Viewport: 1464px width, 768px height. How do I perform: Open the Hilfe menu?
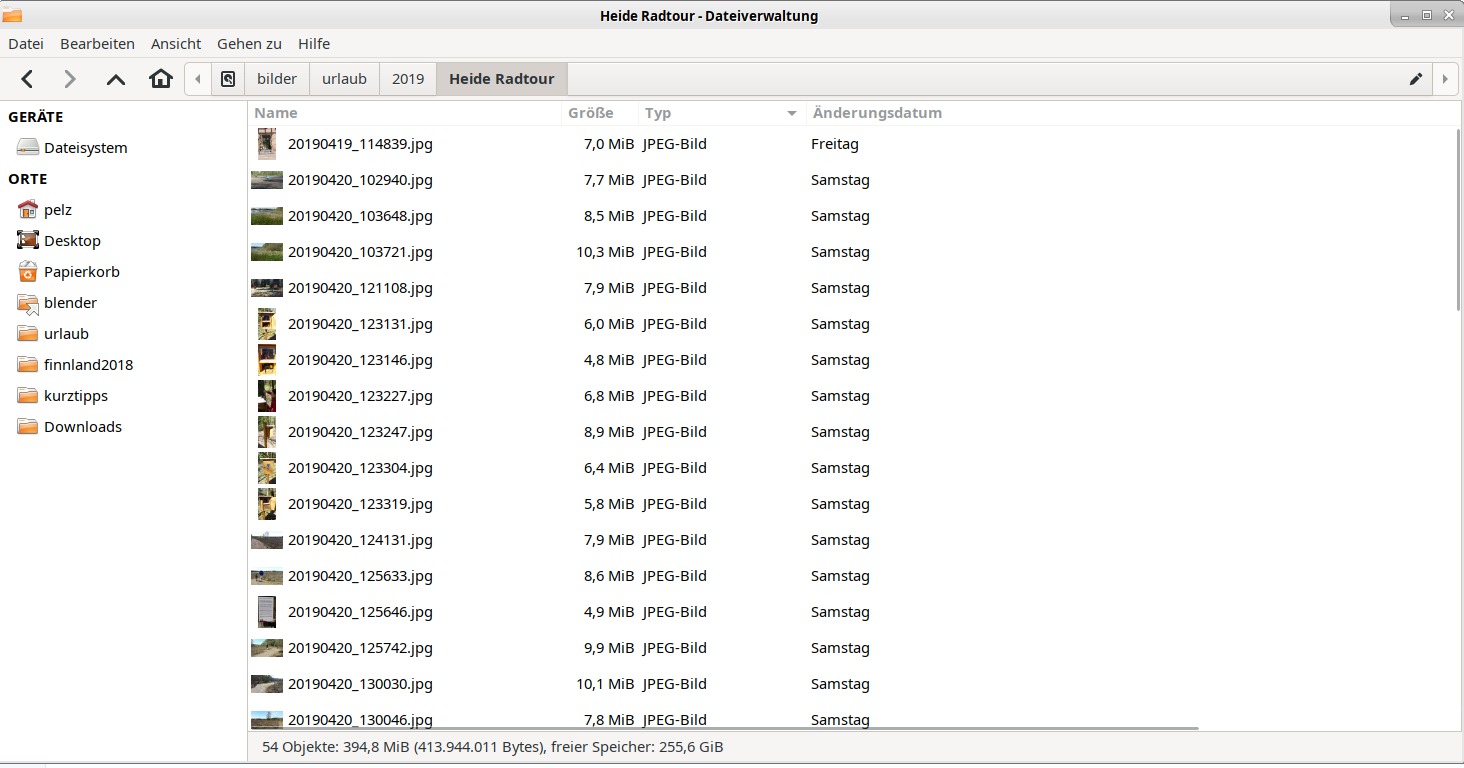click(314, 44)
